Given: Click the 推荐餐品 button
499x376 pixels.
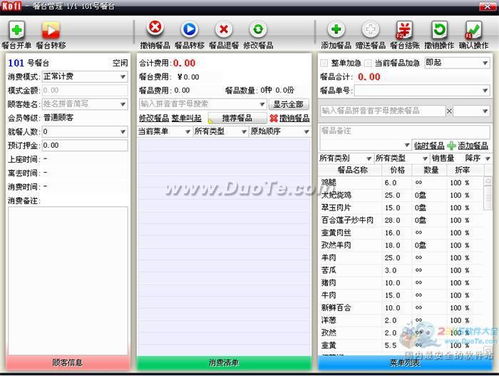Looking at the screenshot, I should coord(237,118).
